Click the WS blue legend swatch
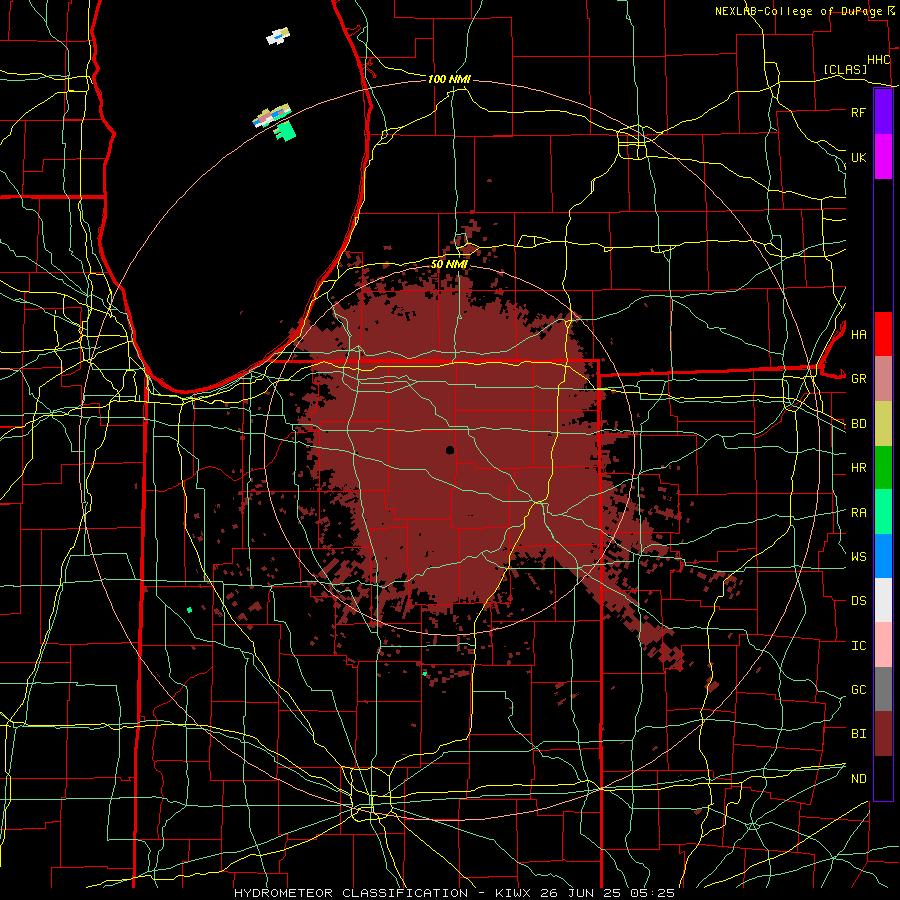The width and height of the screenshot is (900, 900). (883, 556)
